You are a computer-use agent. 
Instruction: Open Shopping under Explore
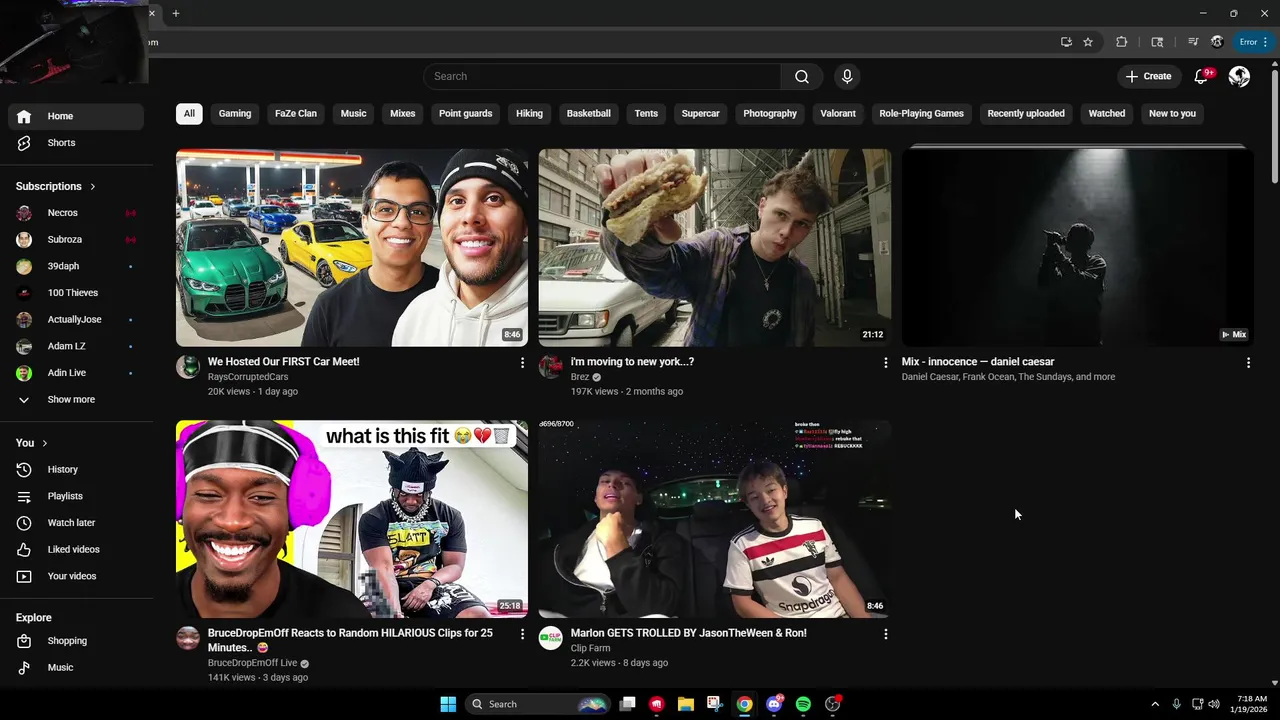[x=76, y=641]
